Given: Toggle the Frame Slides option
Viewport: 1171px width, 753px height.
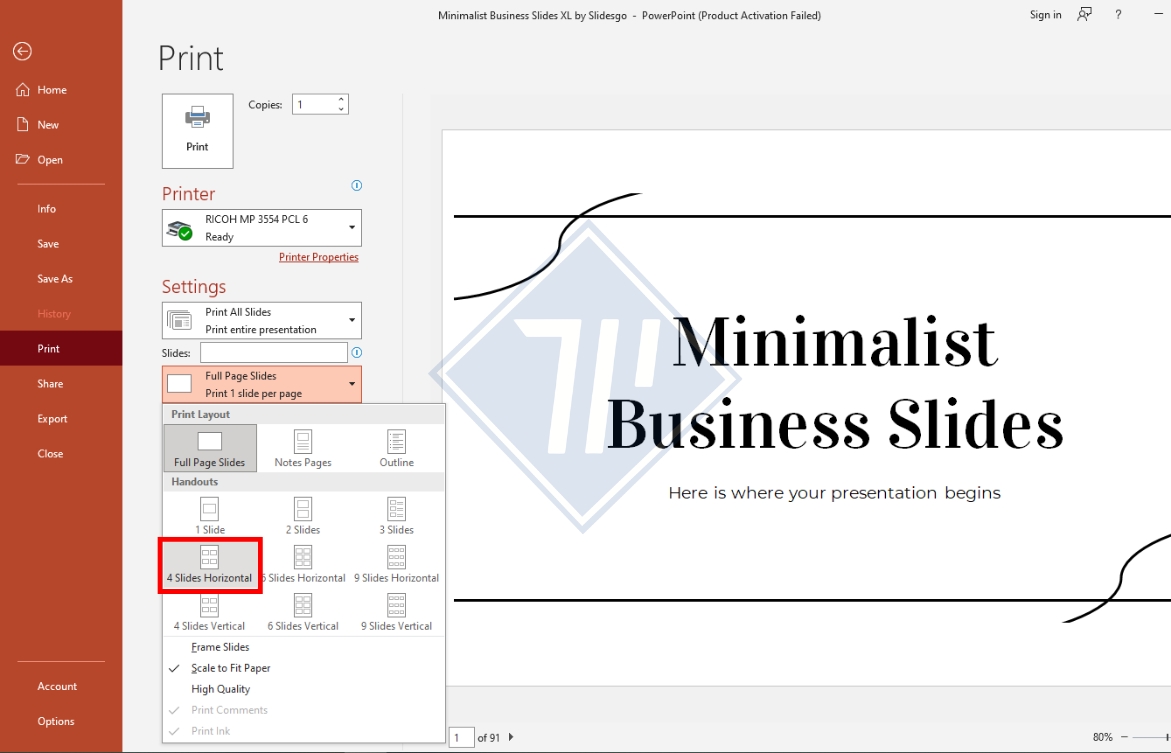Looking at the screenshot, I should click(x=220, y=647).
